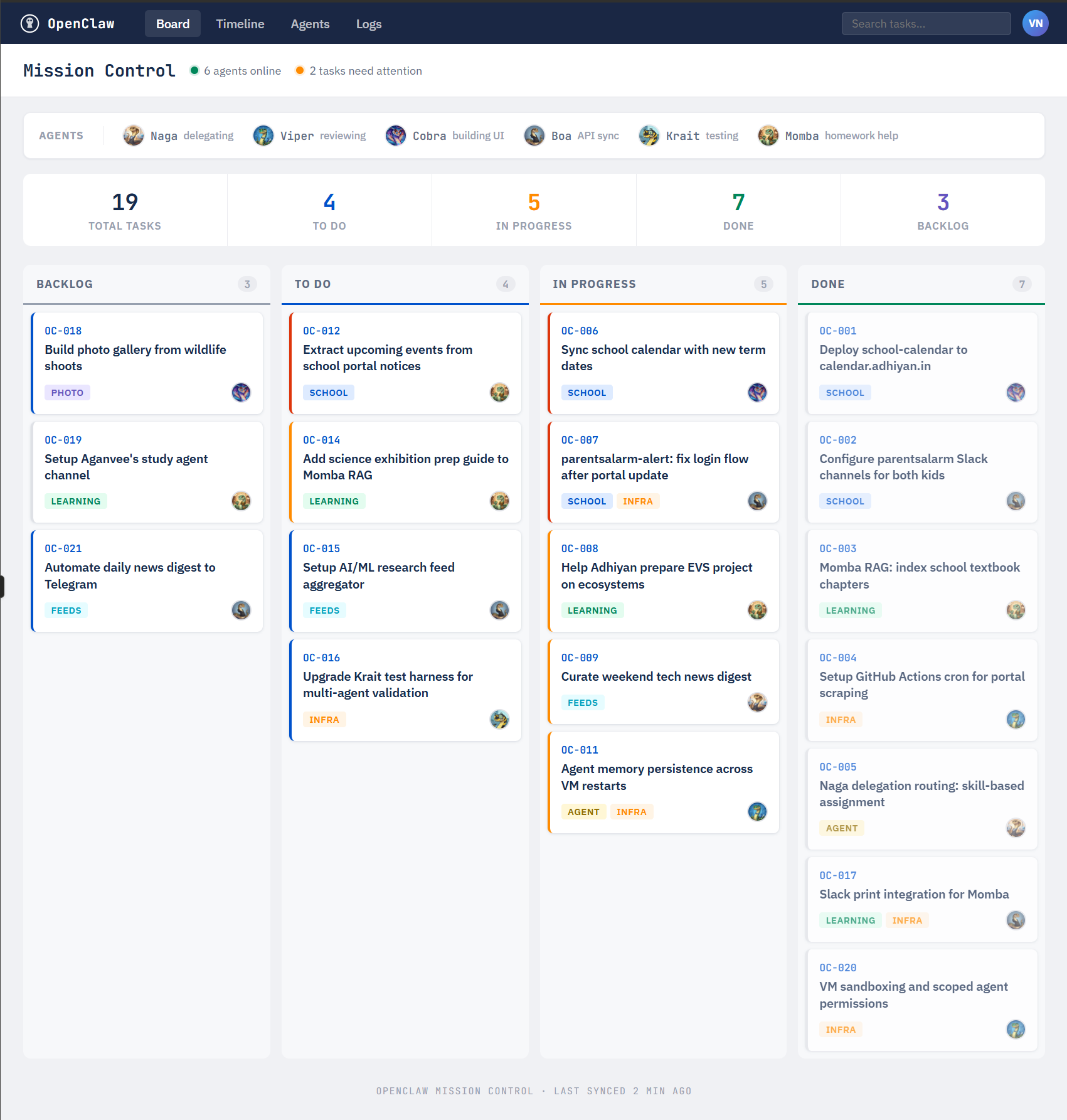
Task: Click Cobra's agent avatar icon
Action: [395, 136]
